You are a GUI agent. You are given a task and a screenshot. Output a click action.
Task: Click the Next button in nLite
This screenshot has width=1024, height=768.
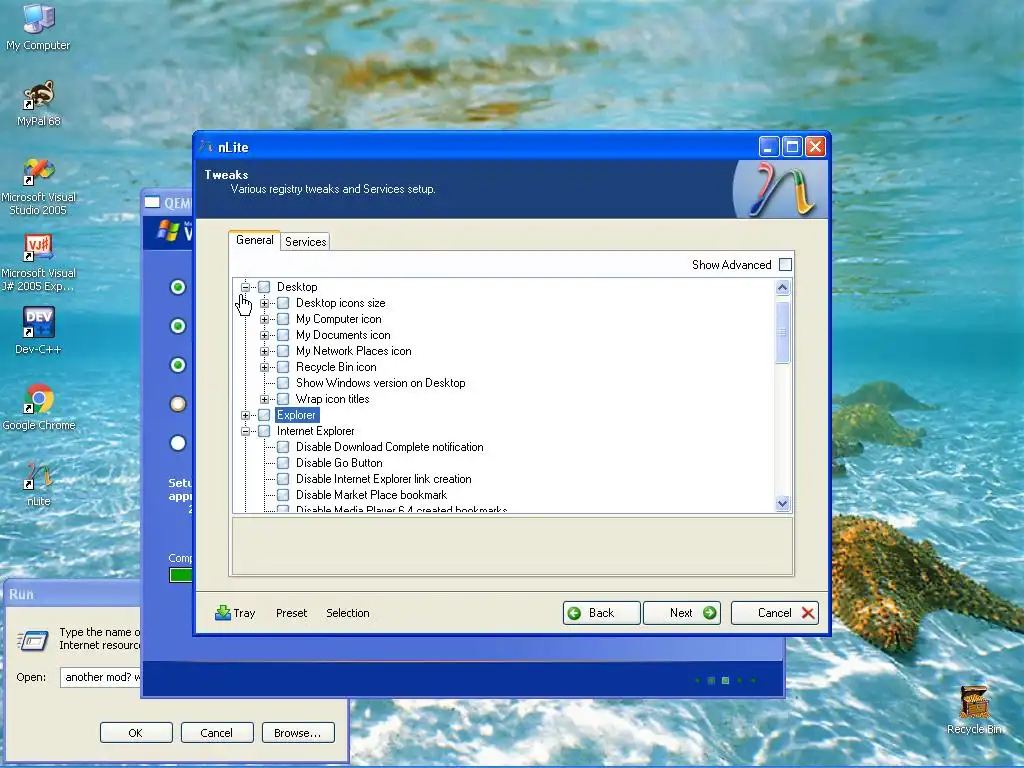pos(682,613)
